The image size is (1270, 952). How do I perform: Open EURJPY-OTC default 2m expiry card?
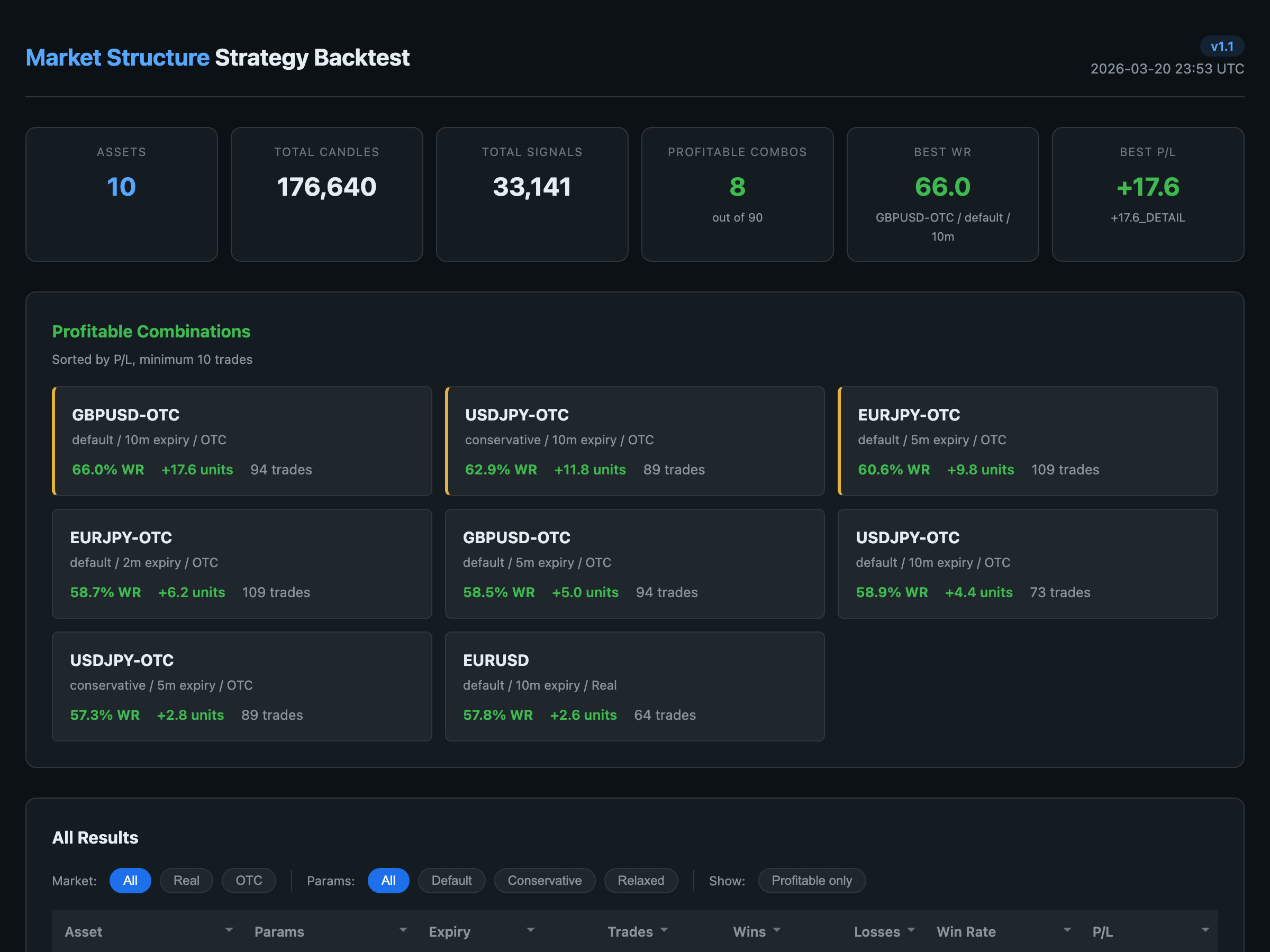[x=242, y=563]
